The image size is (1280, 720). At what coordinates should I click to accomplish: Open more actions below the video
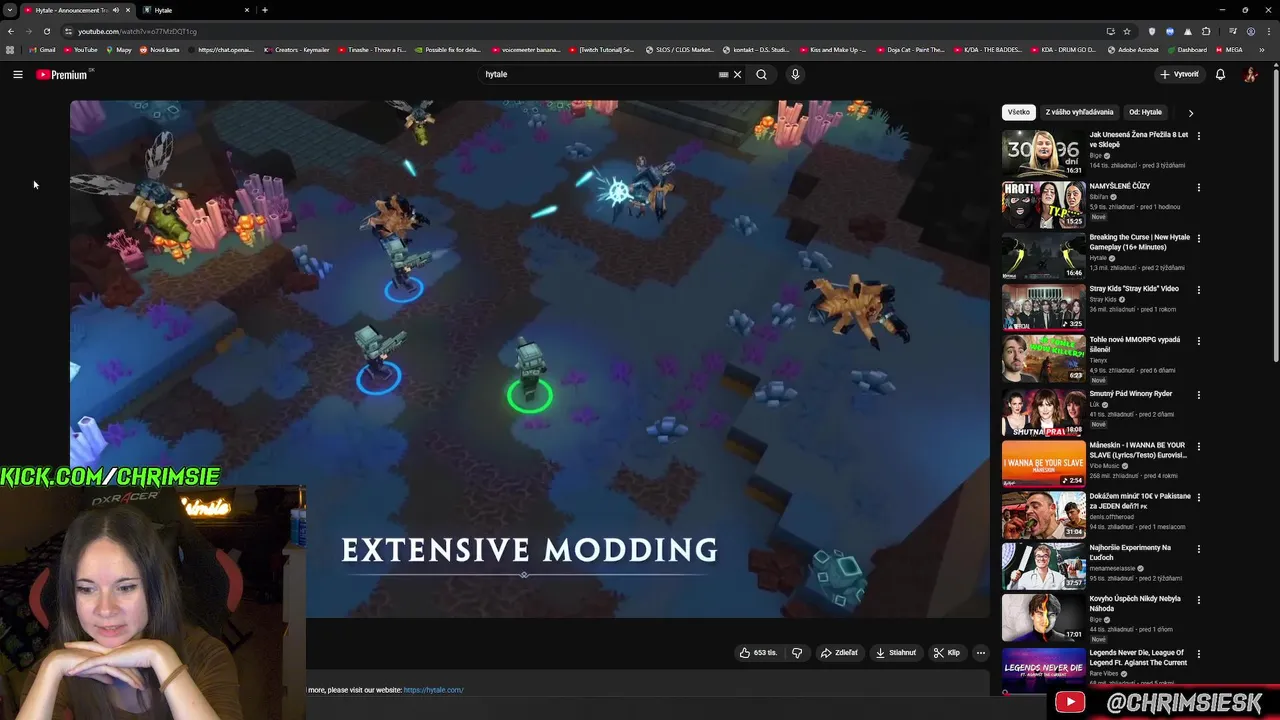click(981, 653)
